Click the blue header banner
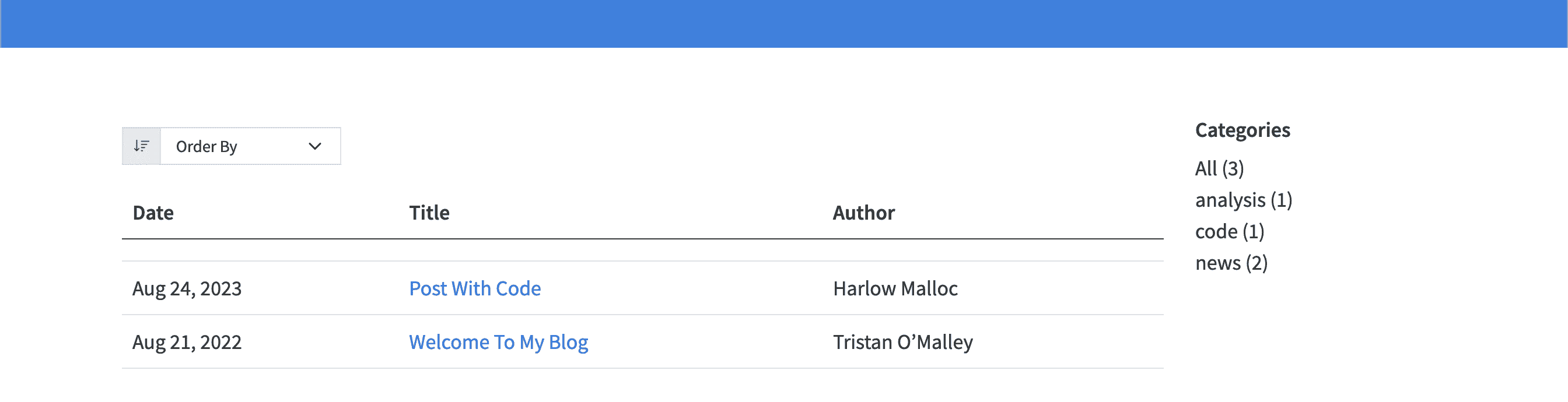 pyautogui.click(x=784, y=23)
